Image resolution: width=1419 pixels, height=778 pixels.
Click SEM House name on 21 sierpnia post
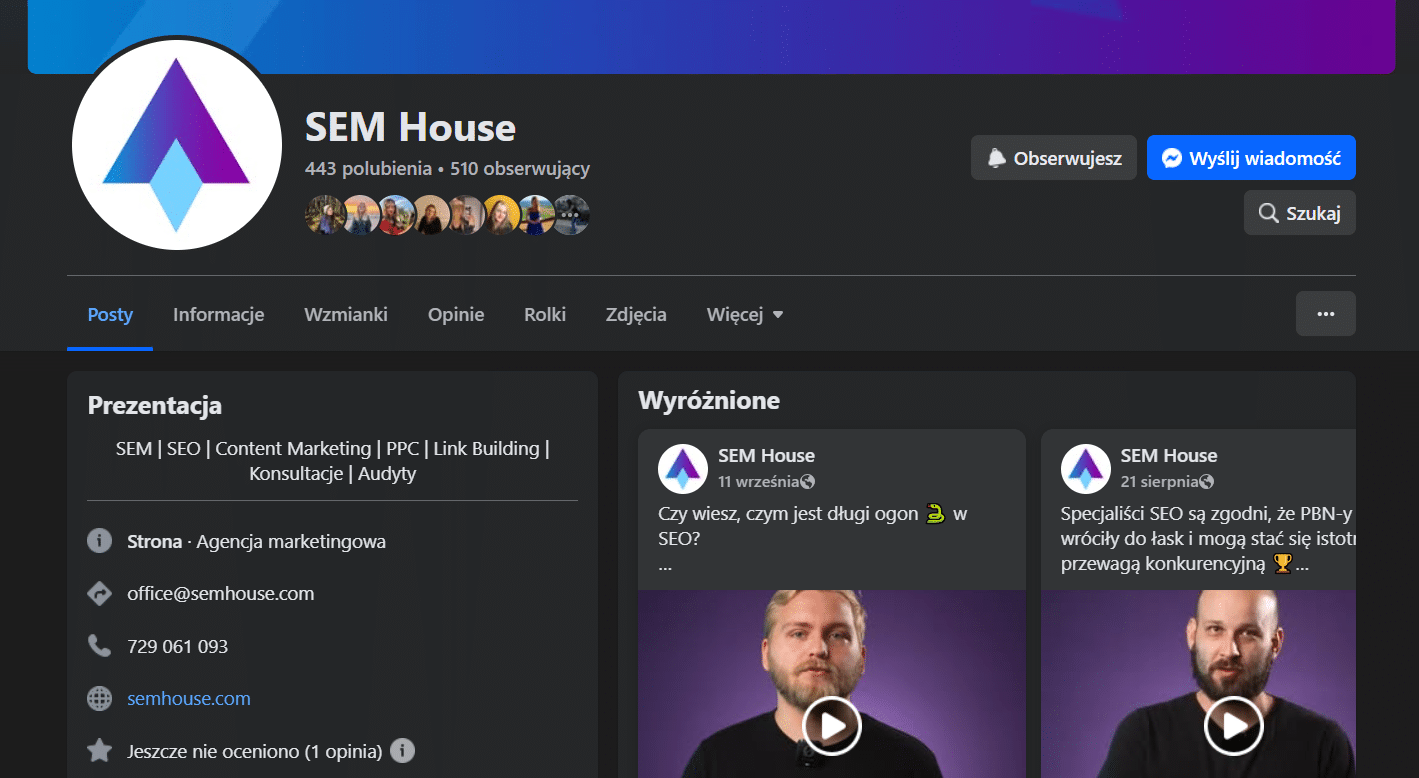tap(1169, 456)
